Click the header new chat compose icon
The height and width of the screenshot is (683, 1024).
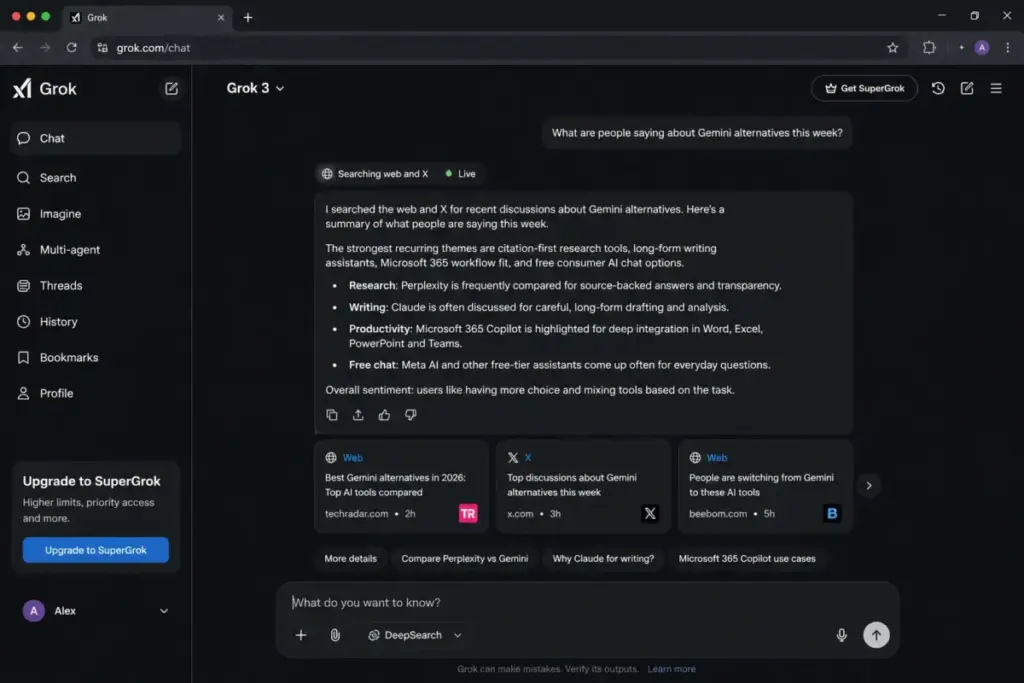coord(967,88)
